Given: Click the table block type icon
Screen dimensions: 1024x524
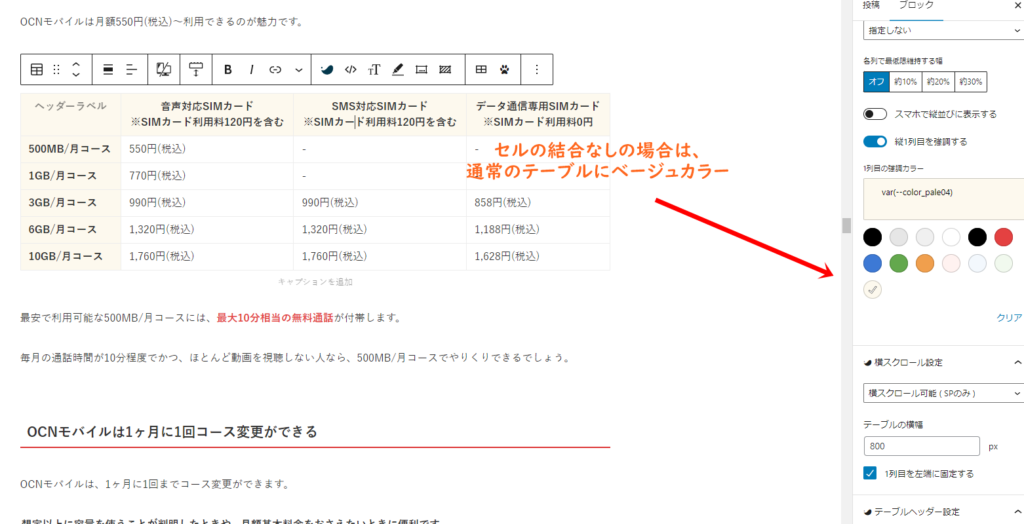Looking at the screenshot, I should pos(37,69).
